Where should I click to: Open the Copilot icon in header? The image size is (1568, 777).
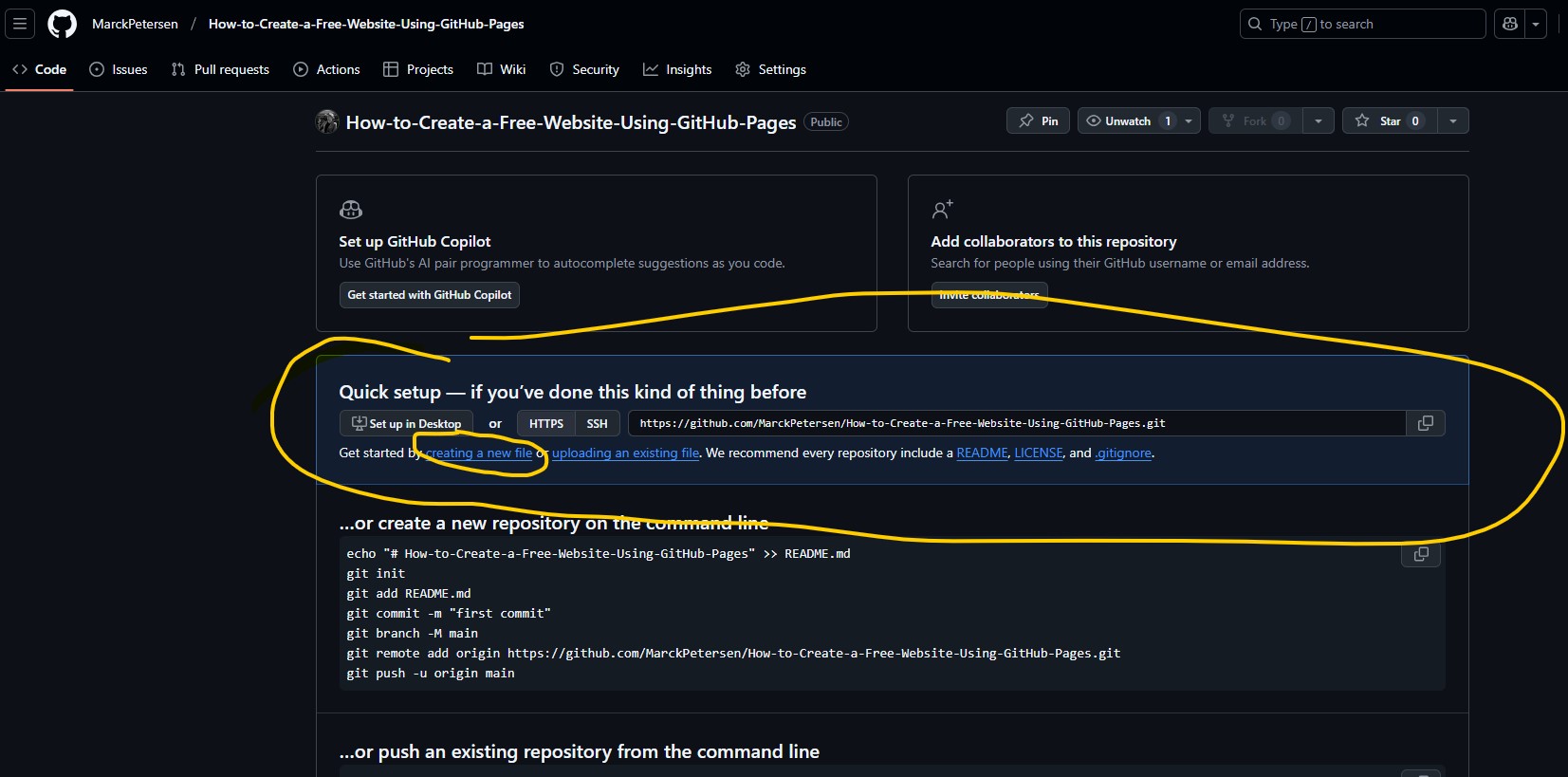(1510, 24)
